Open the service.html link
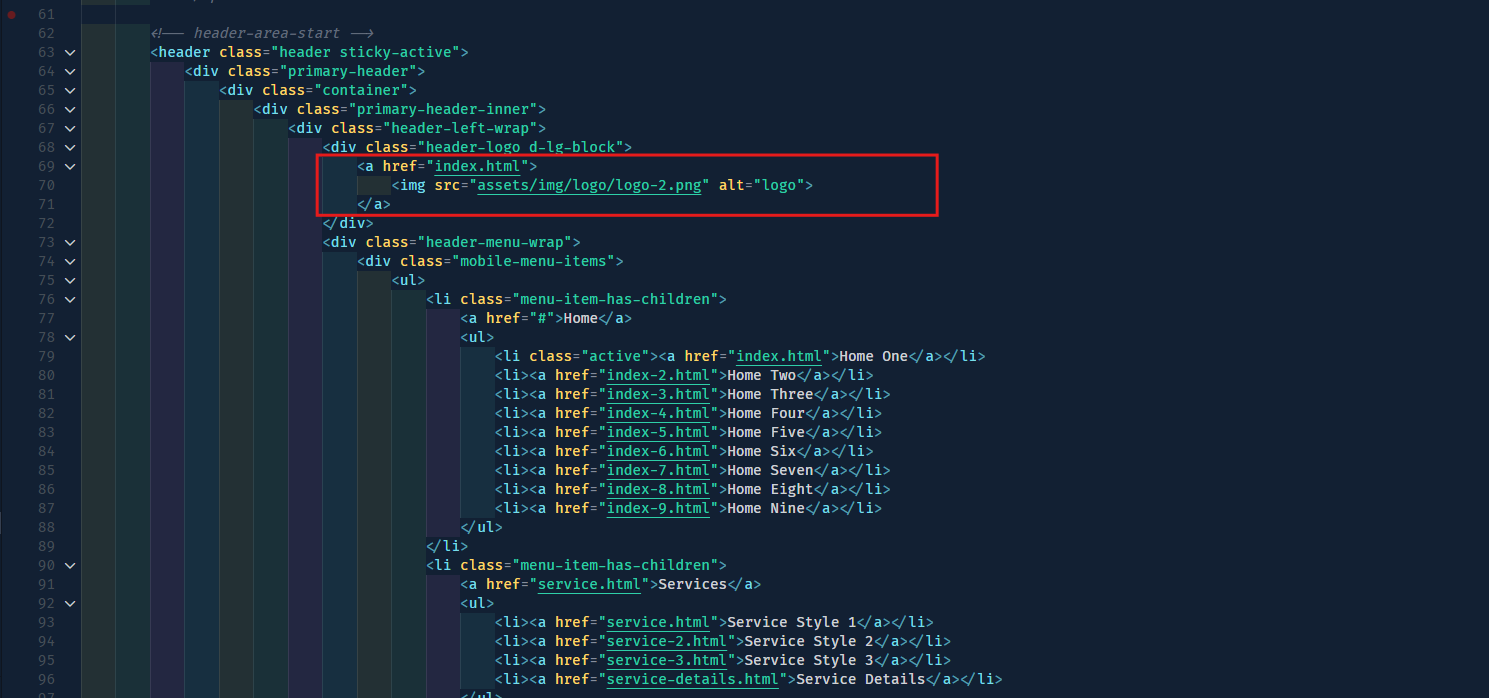The image size is (1489, 698). tap(589, 583)
